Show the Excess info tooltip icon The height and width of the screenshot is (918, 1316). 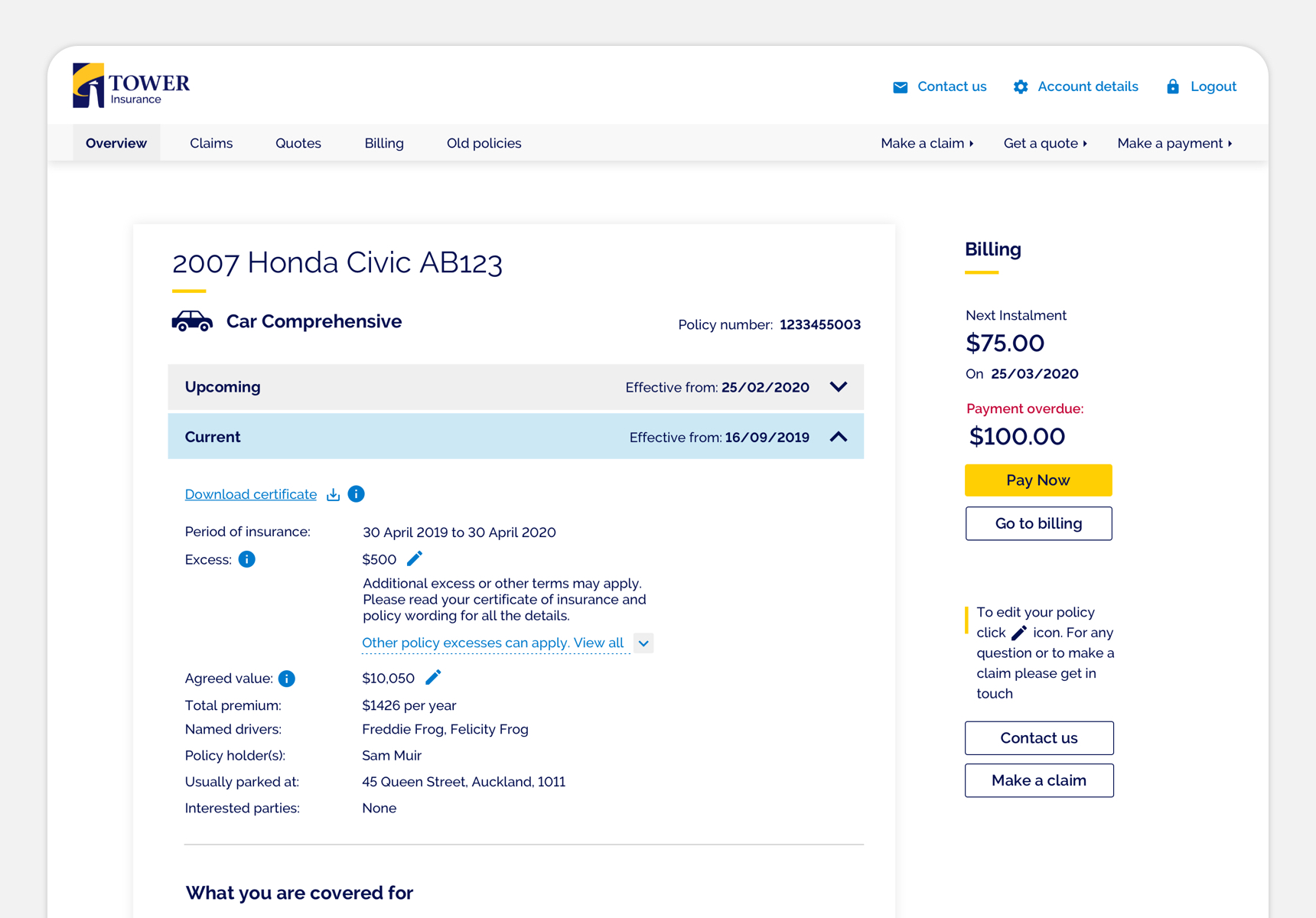point(246,560)
